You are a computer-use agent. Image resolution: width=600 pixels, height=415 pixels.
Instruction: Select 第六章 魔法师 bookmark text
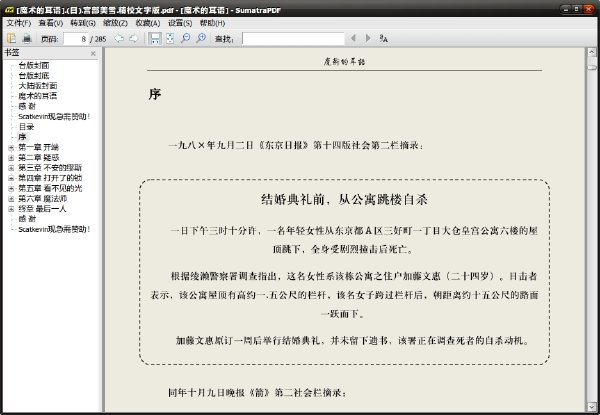tap(42, 199)
